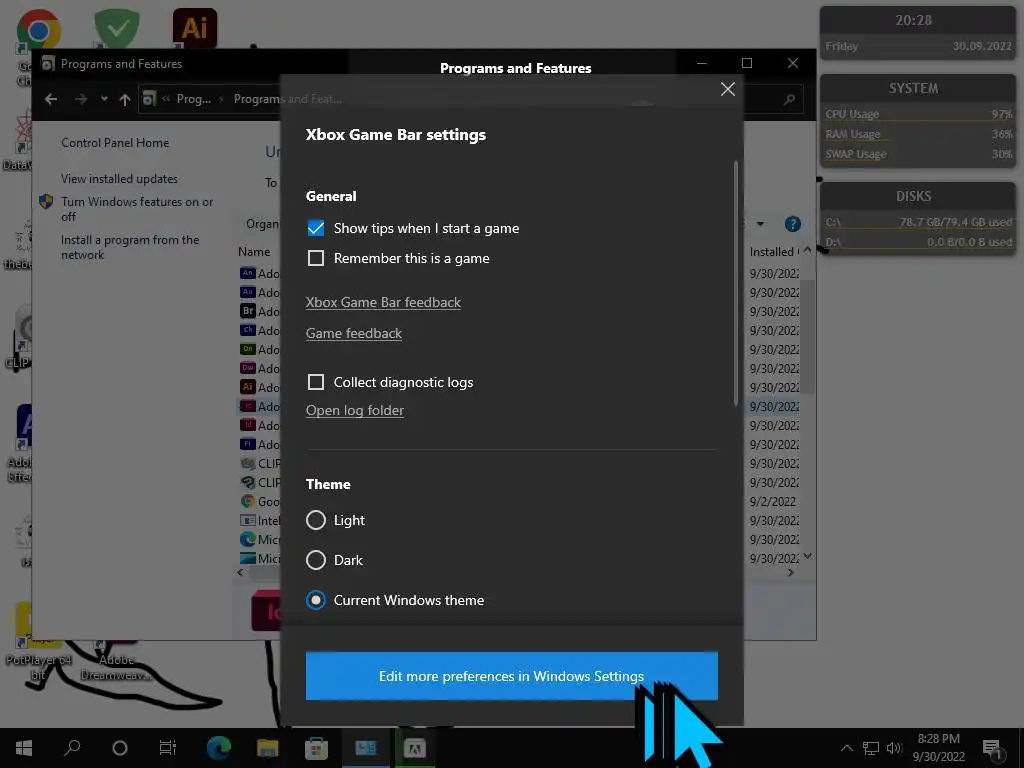Select the Adobe Animate program row icon
This screenshot has width=1024, height=768.
[248, 273]
